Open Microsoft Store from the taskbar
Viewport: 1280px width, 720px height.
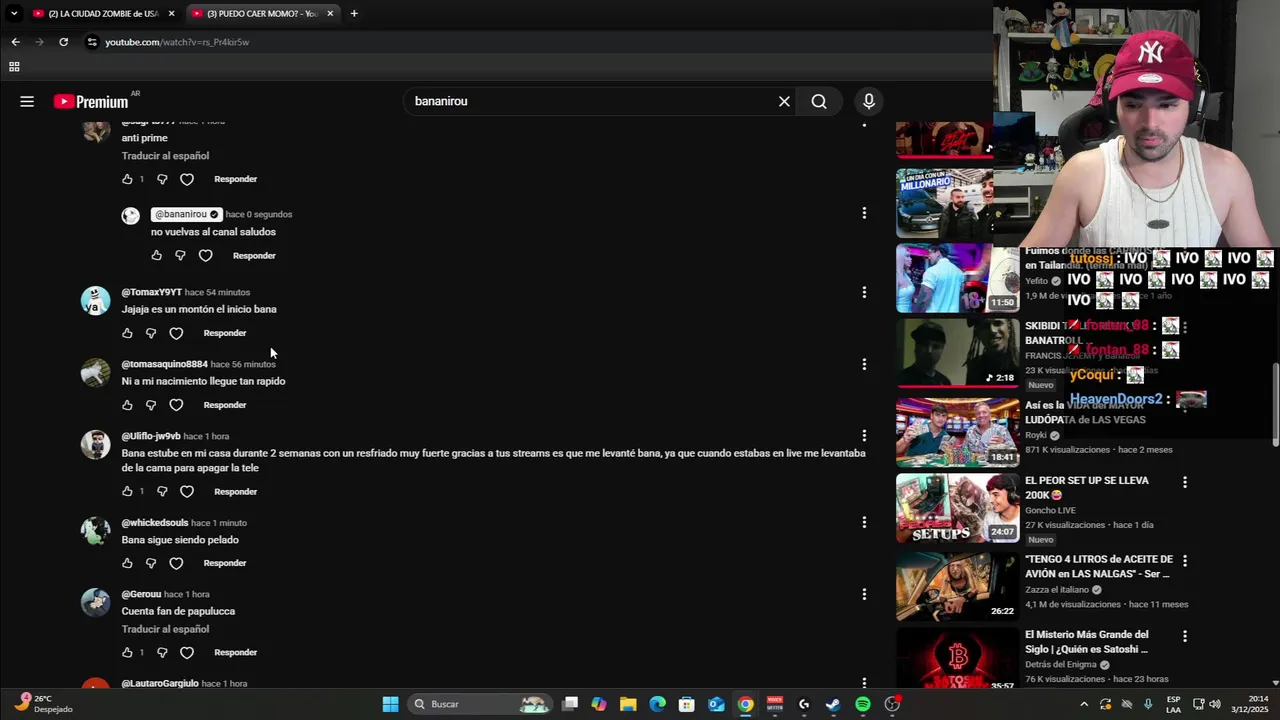(687, 704)
